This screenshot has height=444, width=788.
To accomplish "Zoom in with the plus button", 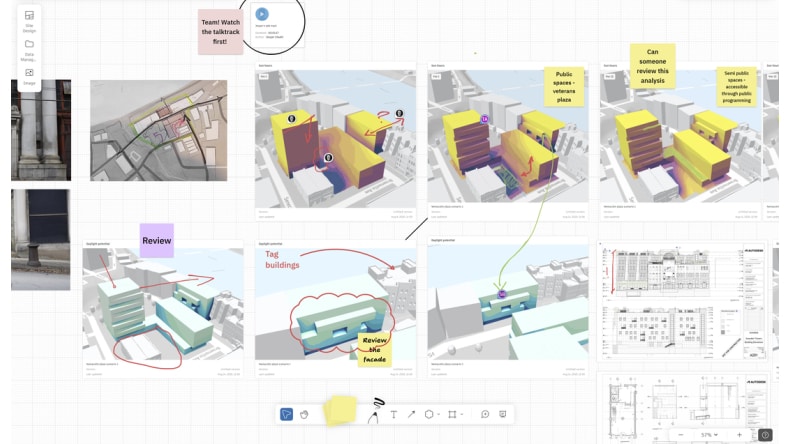I will coord(739,435).
